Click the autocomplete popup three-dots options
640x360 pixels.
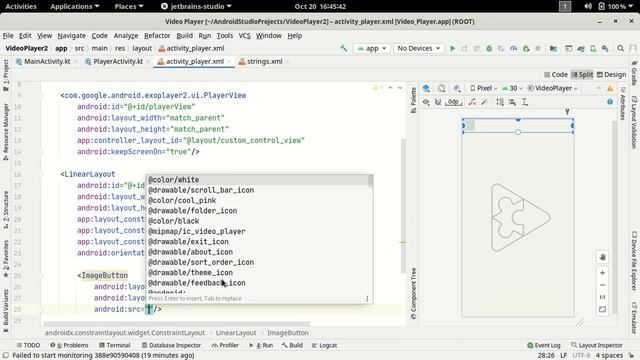coord(367,298)
